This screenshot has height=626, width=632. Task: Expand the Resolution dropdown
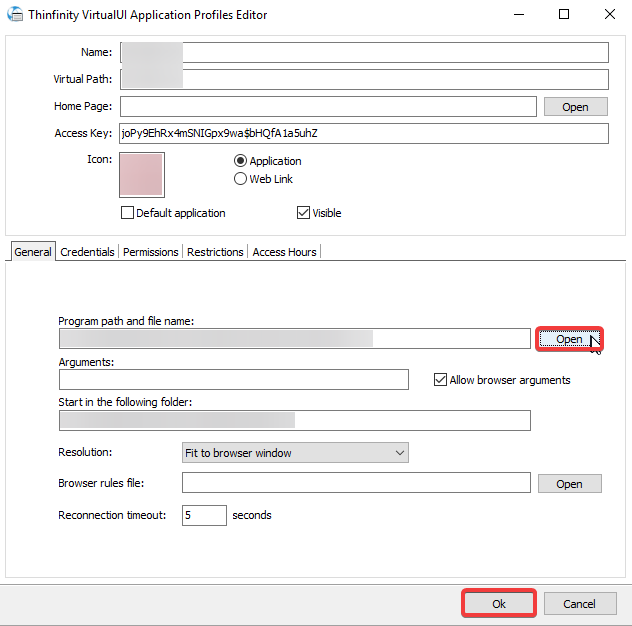(x=295, y=453)
